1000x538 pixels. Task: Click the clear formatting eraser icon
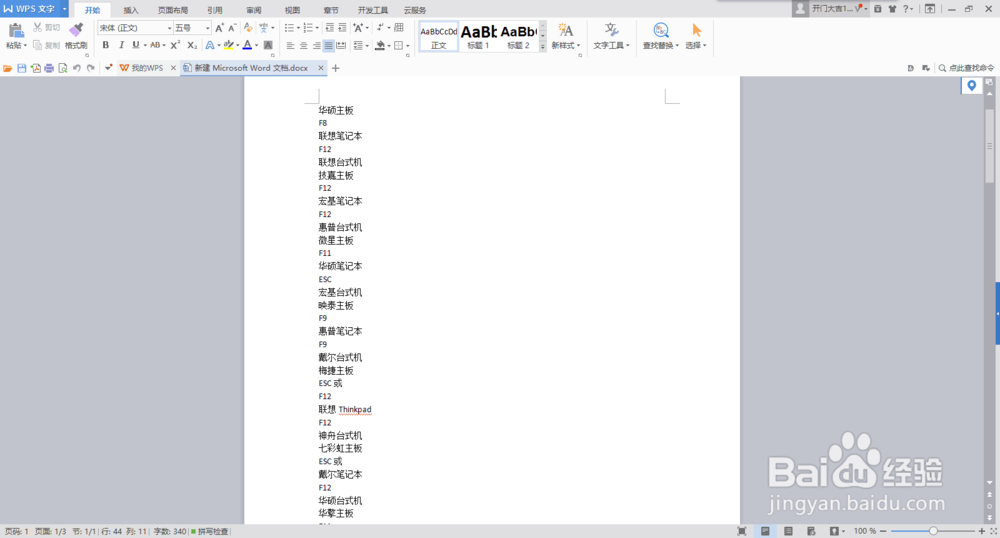pos(248,28)
